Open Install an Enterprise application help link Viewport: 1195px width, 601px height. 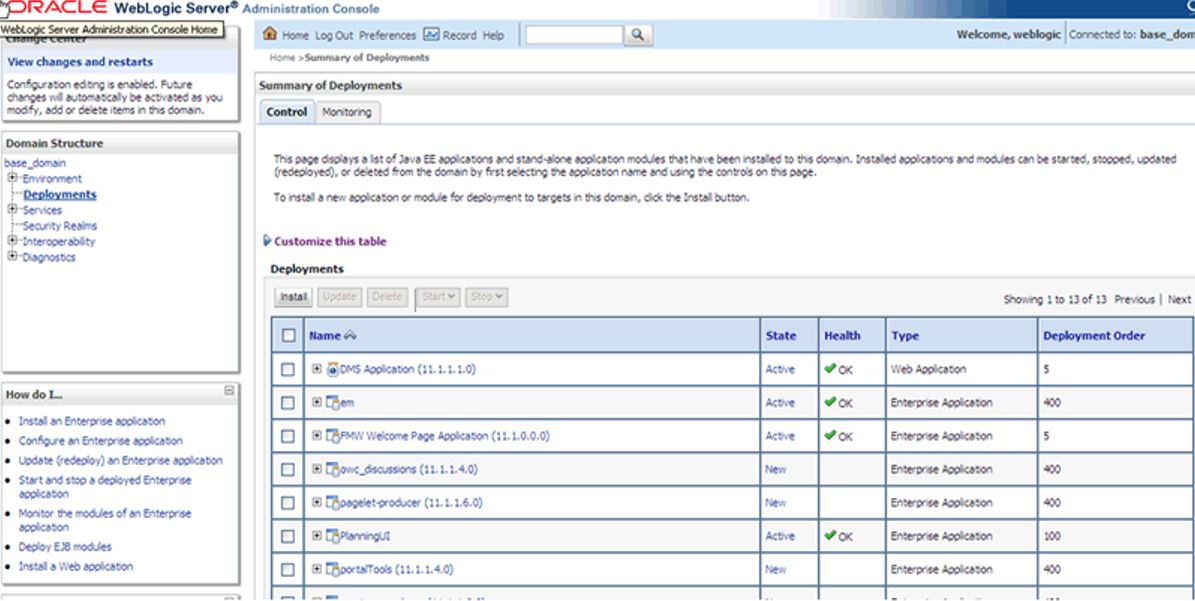(91, 421)
